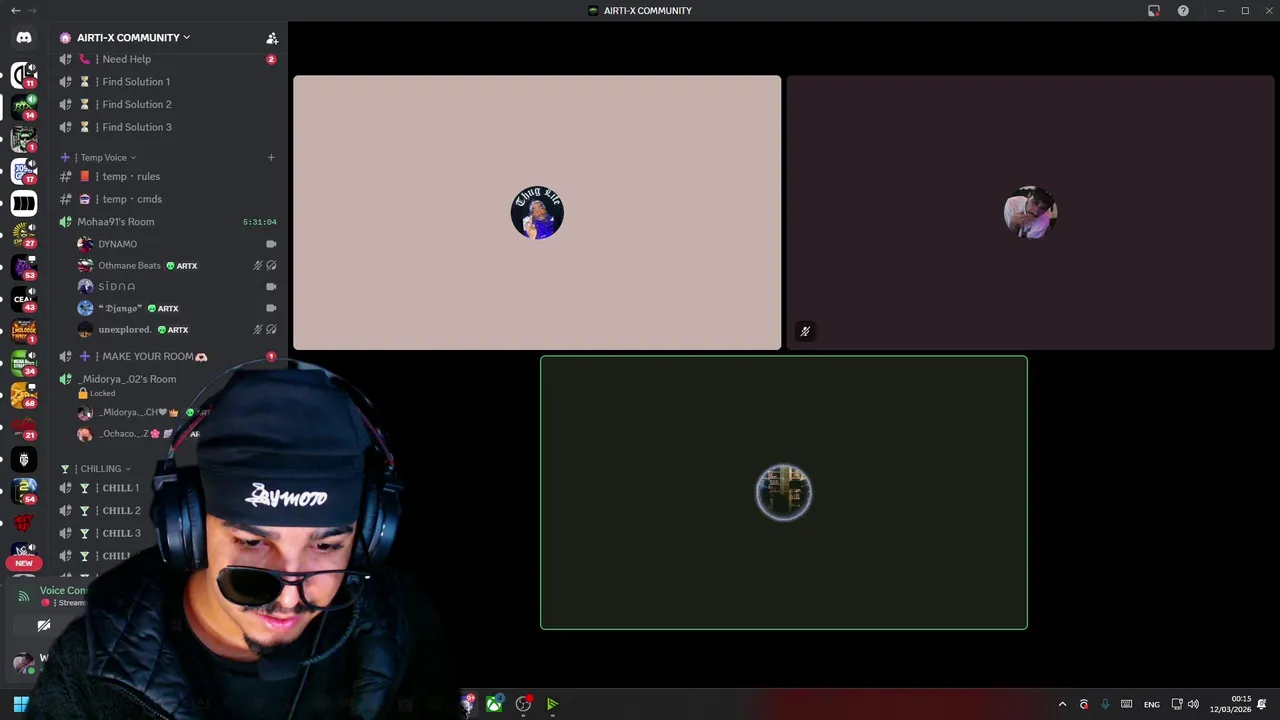Open the CEAL server with badge 43
1280x720 pixels.
click(x=24, y=299)
